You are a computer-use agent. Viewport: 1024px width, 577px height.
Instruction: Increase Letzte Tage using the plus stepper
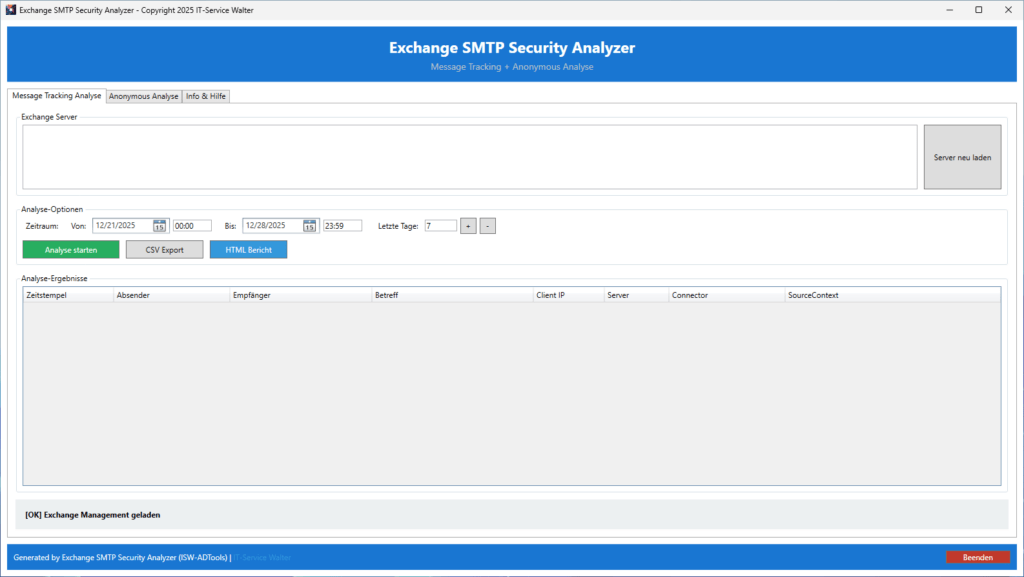coord(468,225)
